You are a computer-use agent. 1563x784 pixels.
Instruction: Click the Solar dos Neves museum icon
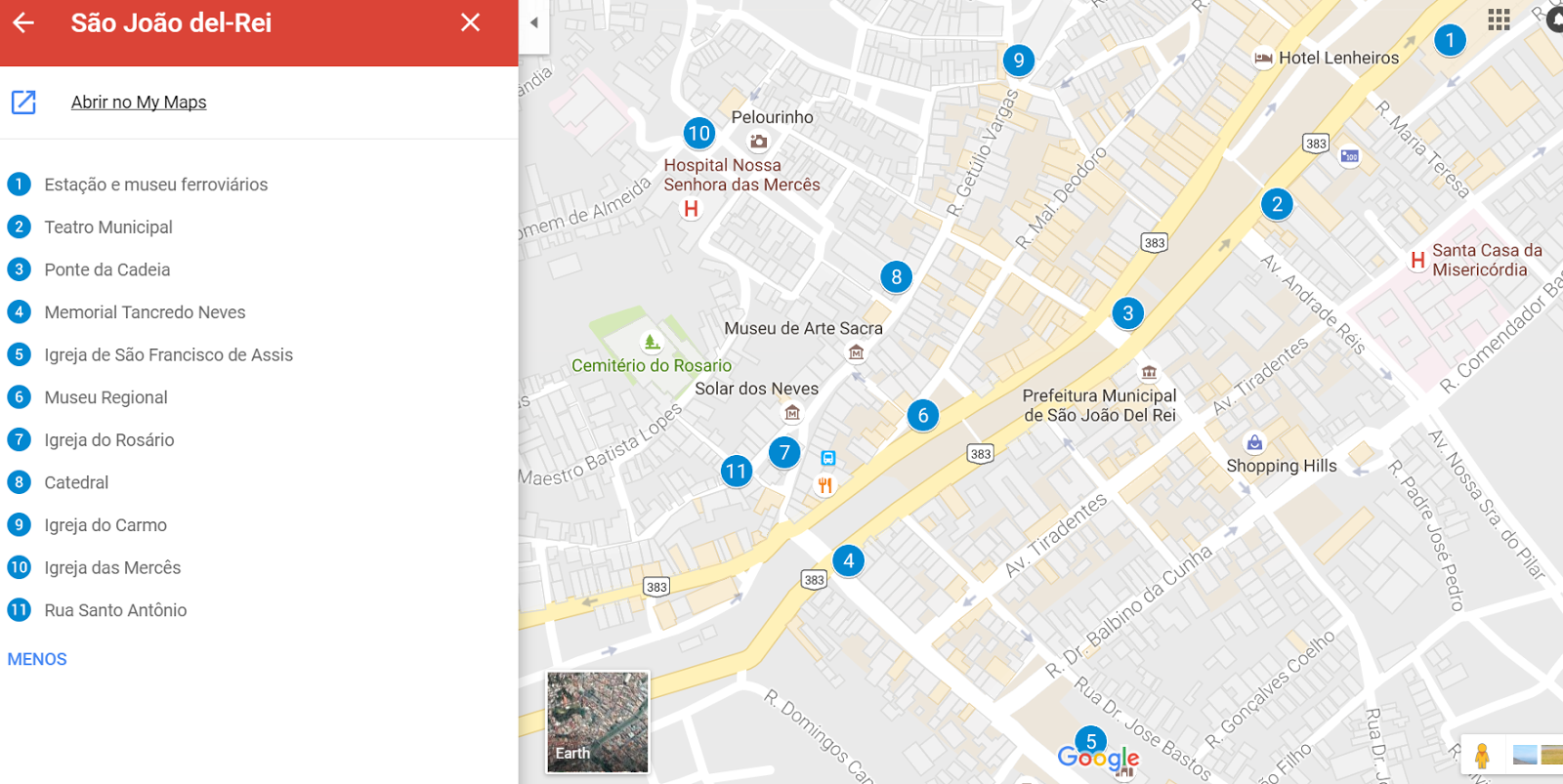tap(792, 413)
